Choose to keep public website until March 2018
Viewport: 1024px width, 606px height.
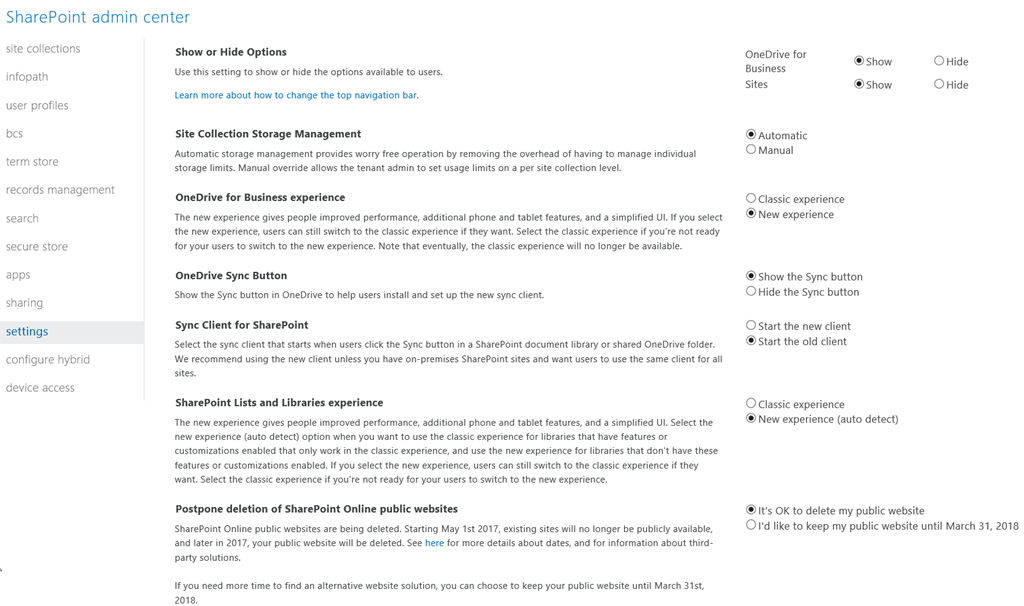point(751,525)
